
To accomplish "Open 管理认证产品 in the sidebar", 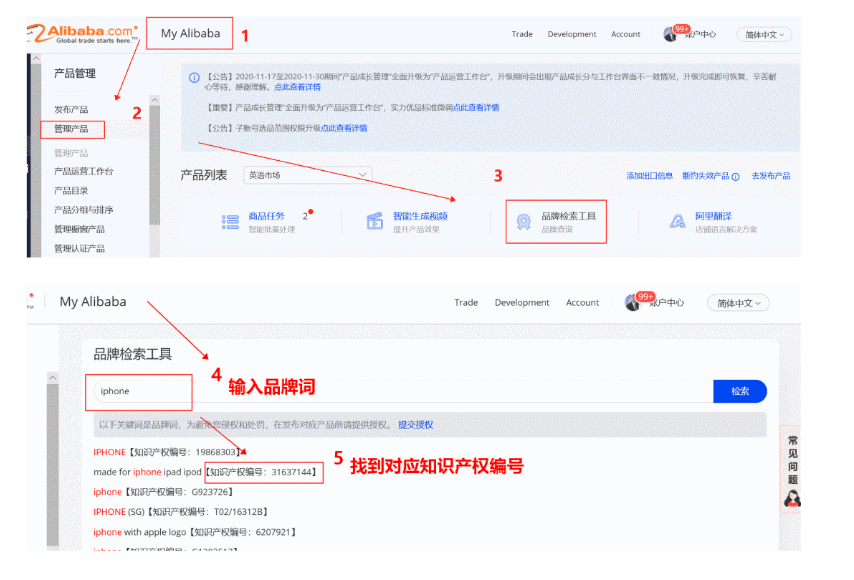I will [x=79, y=248].
